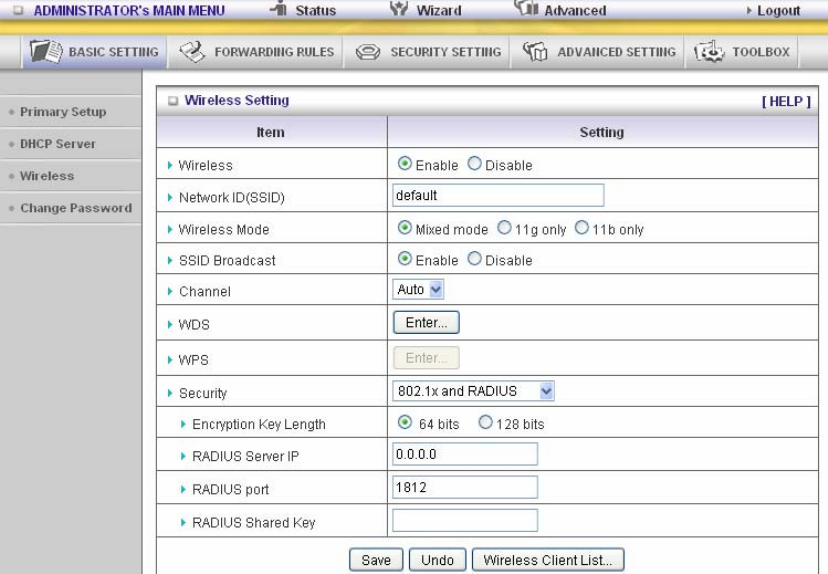
Task: Choose 128 bits encryption key length
Action: coord(485,422)
